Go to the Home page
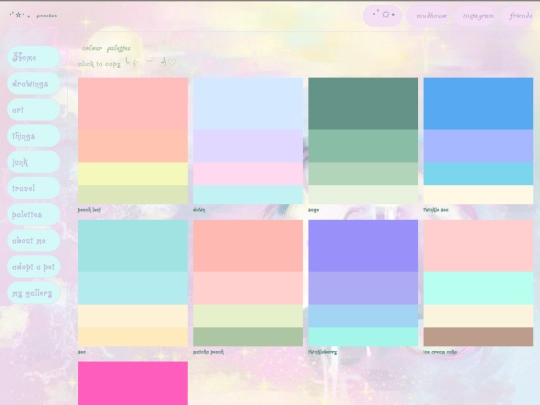 (34, 57)
